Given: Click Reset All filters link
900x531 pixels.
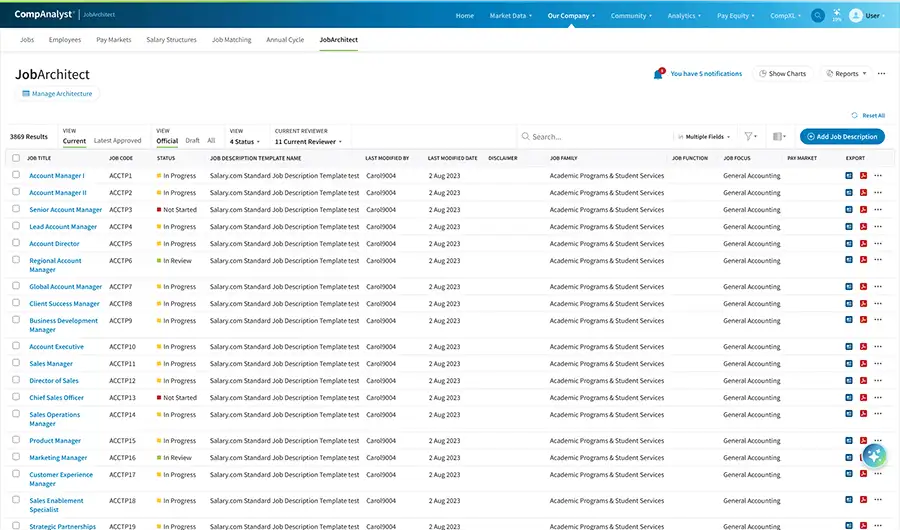Looking at the screenshot, I should [868, 115].
